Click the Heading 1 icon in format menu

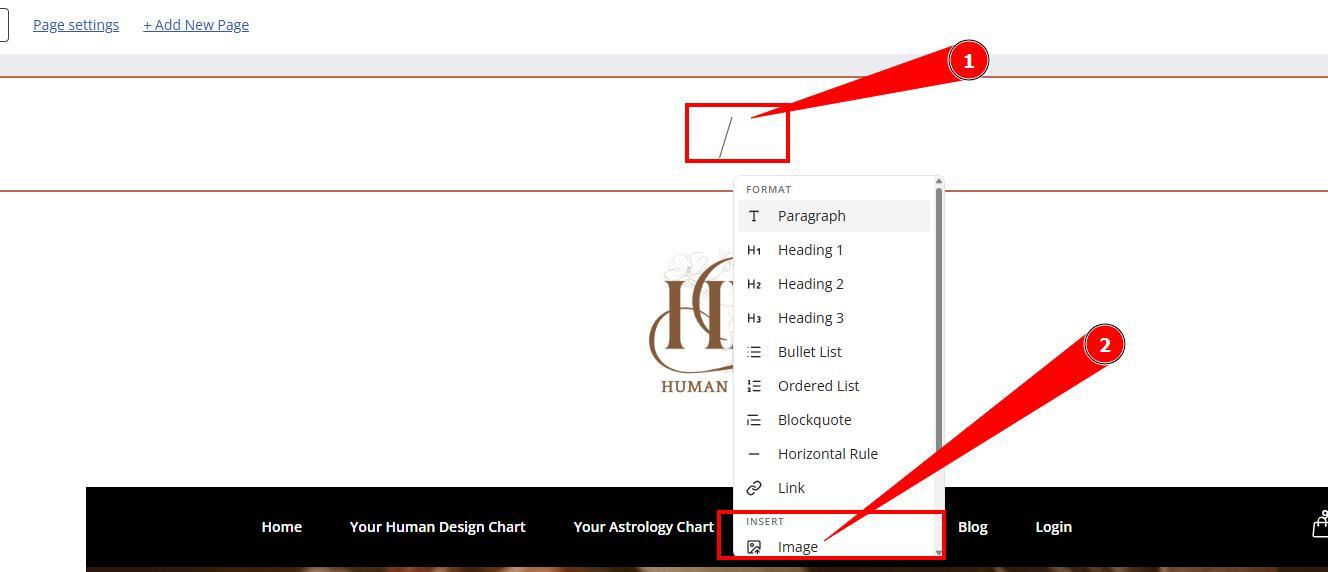tap(754, 250)
